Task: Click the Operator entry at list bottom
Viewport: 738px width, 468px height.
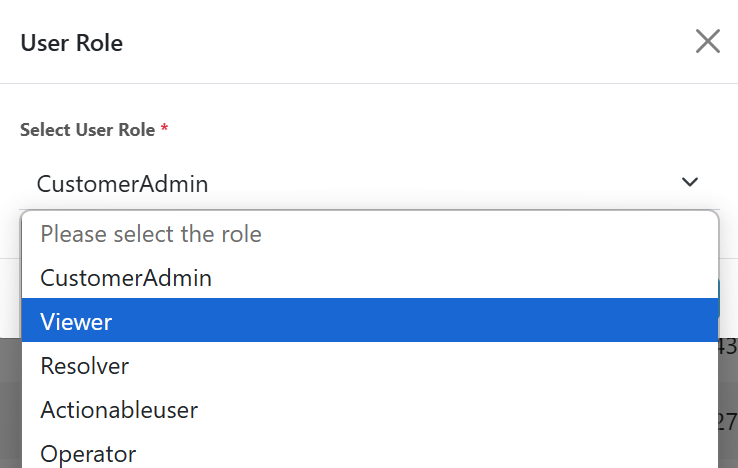Action: [88, 453]
